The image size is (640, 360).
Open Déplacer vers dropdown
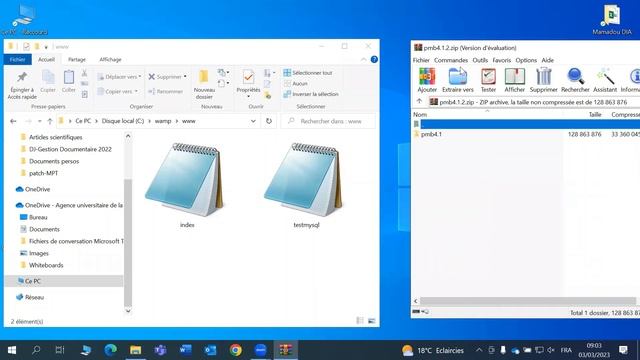119,77
